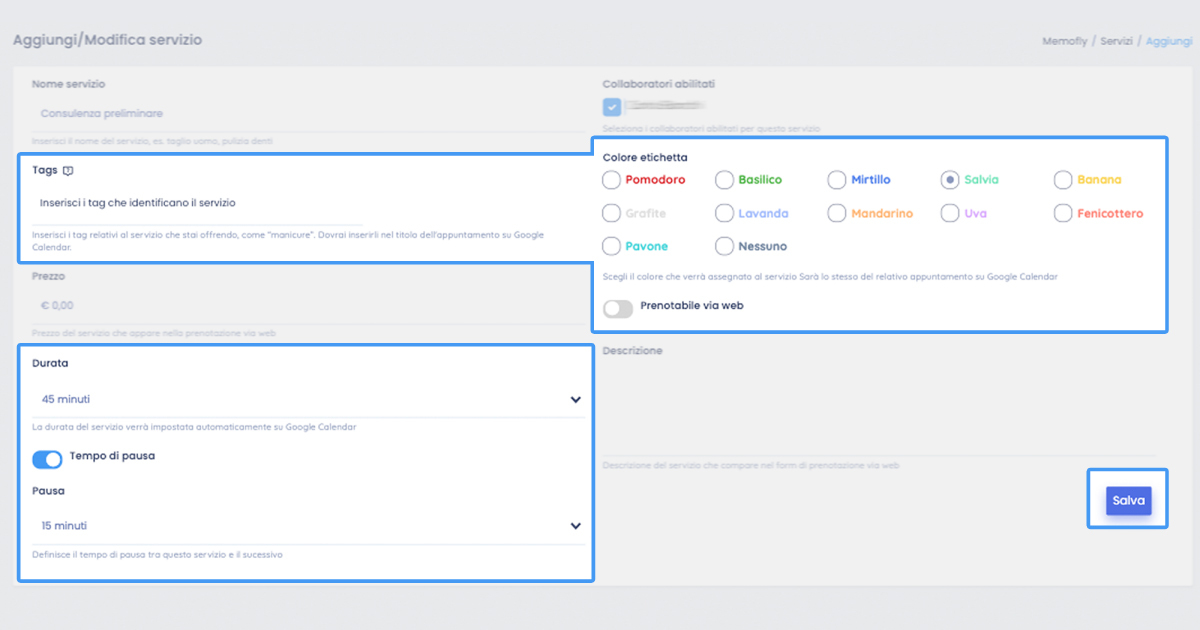Uncheck the enabled collaborator checkbox
The height and width of the screenshot is (630, 1200).
pos(612,107)
